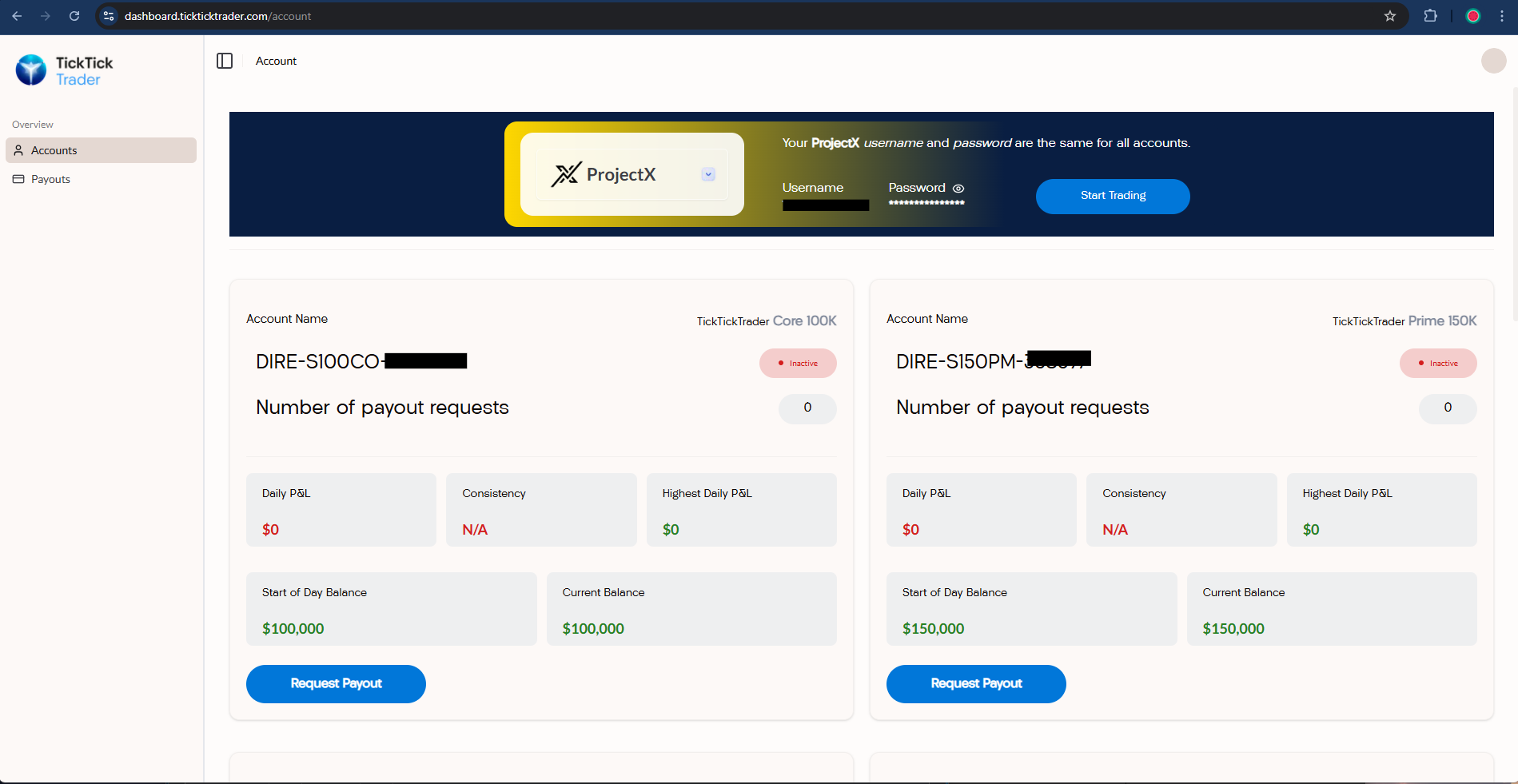Click the browser back arrow
The width and height of the screenshot is (1518, 784).
point(17,16)
